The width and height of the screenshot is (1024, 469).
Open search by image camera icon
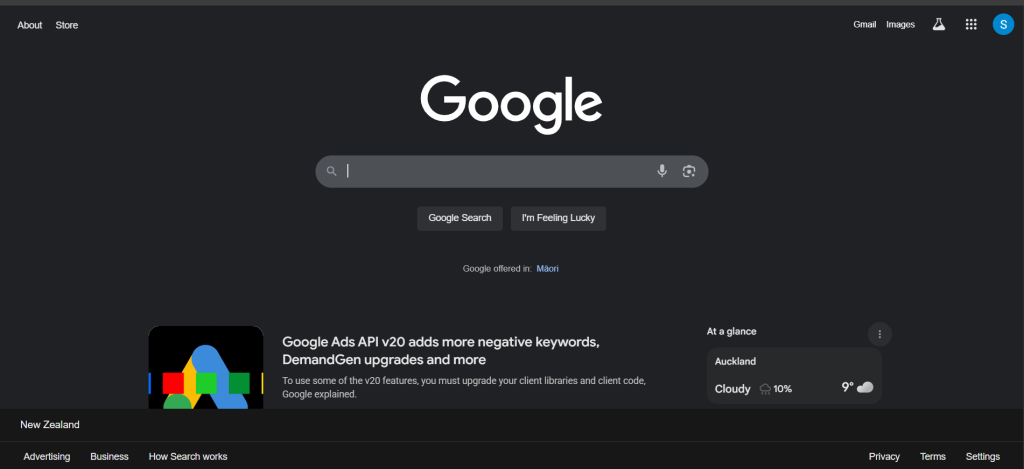(x=688, y=171)
